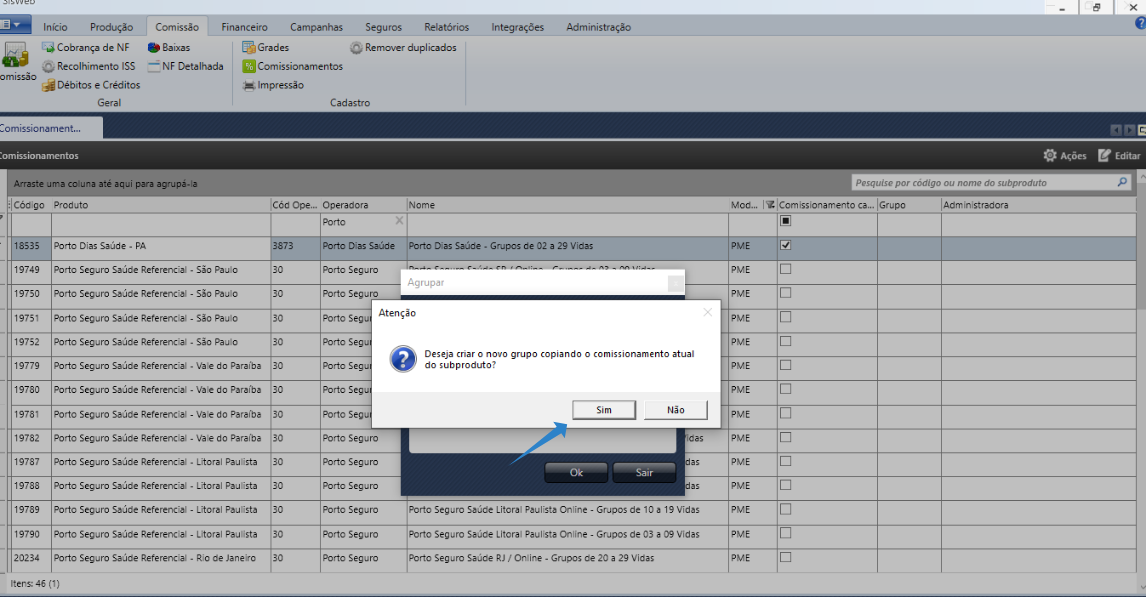Screen dimensions: 1146x597
Task: Click the Impressão printer icon
Action: point(248,85)
